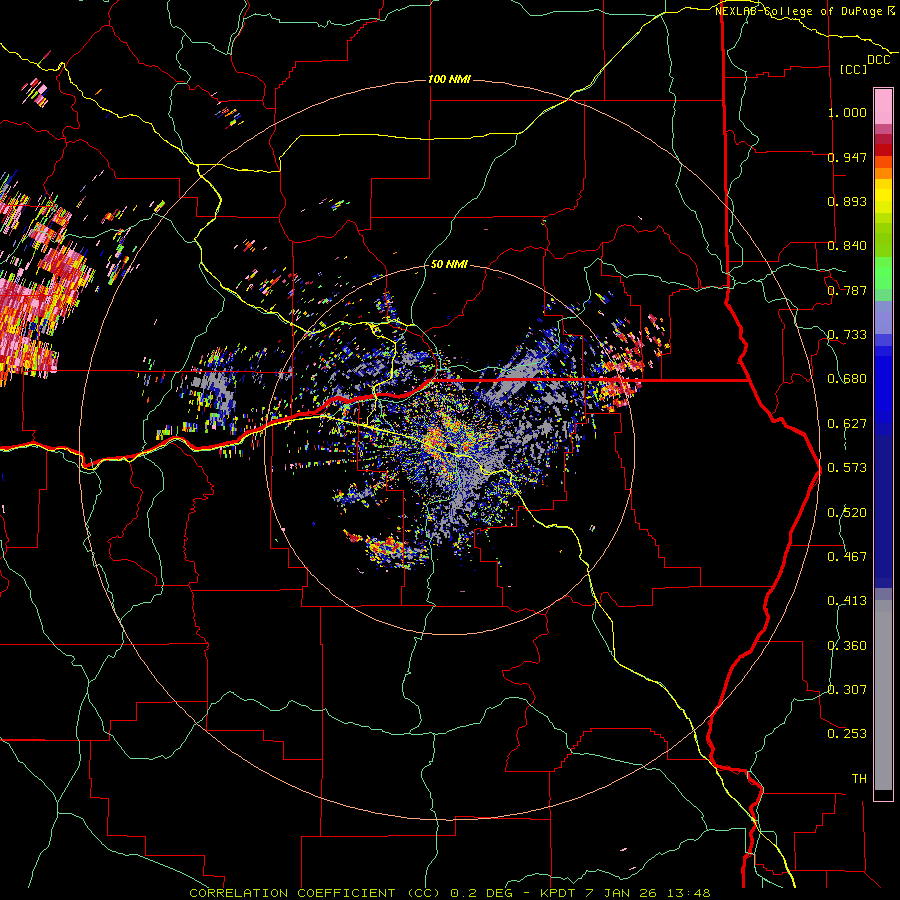900x900 pixels.
Task: Select the 0.627 scale value
Action: [x=847, y=424]
